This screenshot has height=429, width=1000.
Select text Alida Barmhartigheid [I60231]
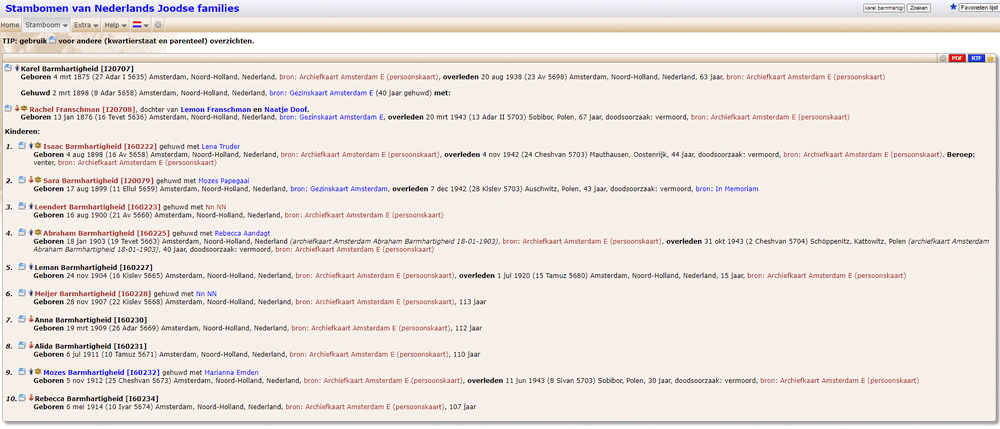[91, 345]
